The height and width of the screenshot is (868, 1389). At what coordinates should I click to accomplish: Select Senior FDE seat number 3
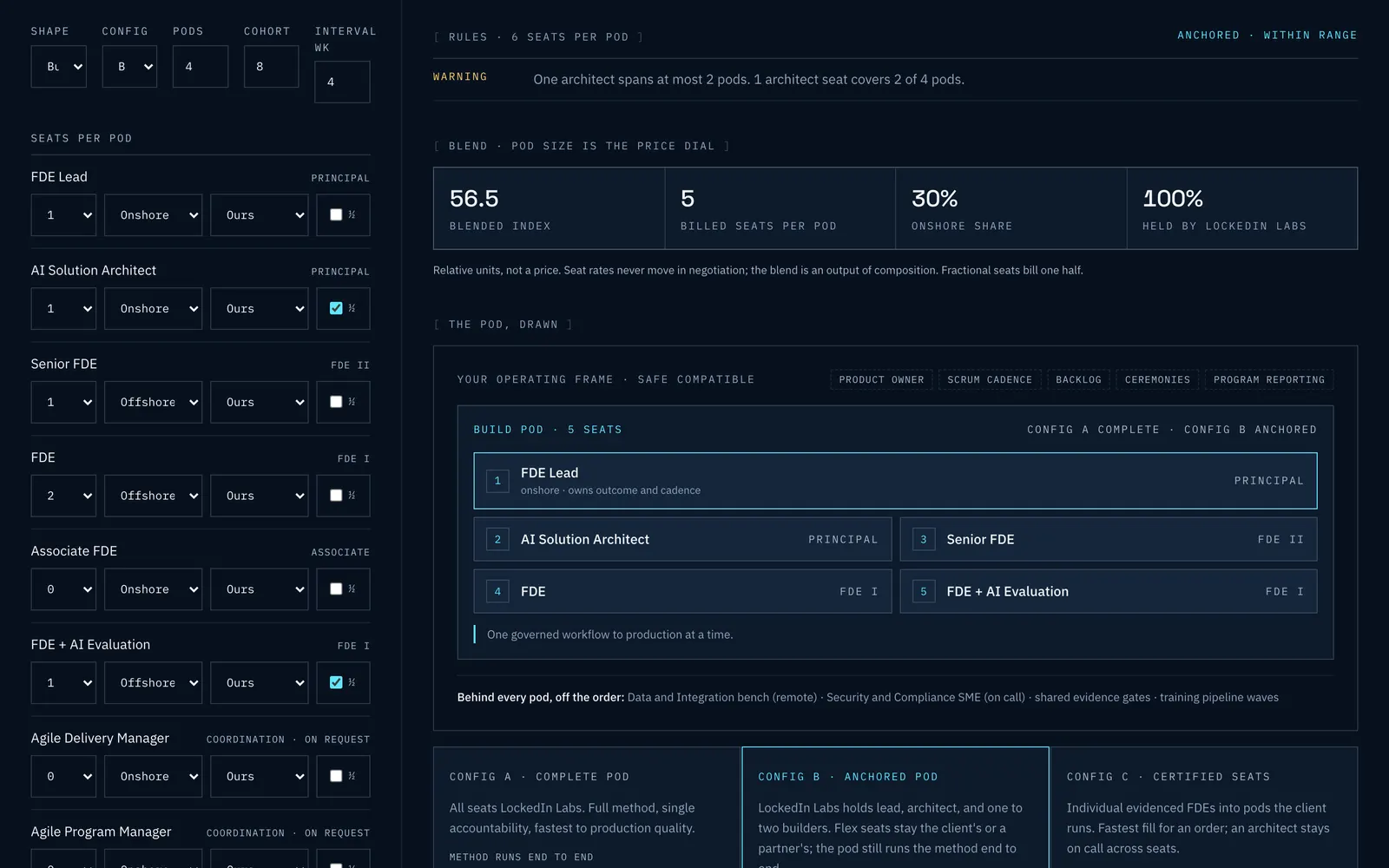click(1109, 539)
